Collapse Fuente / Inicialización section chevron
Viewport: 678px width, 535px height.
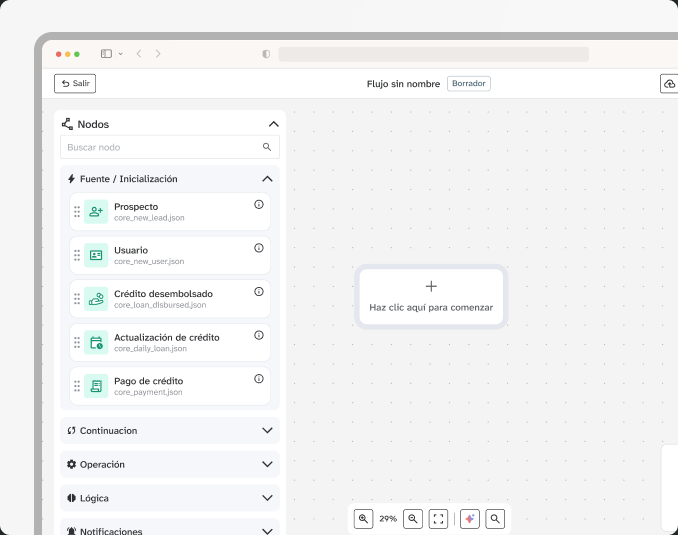pos(267,179)
